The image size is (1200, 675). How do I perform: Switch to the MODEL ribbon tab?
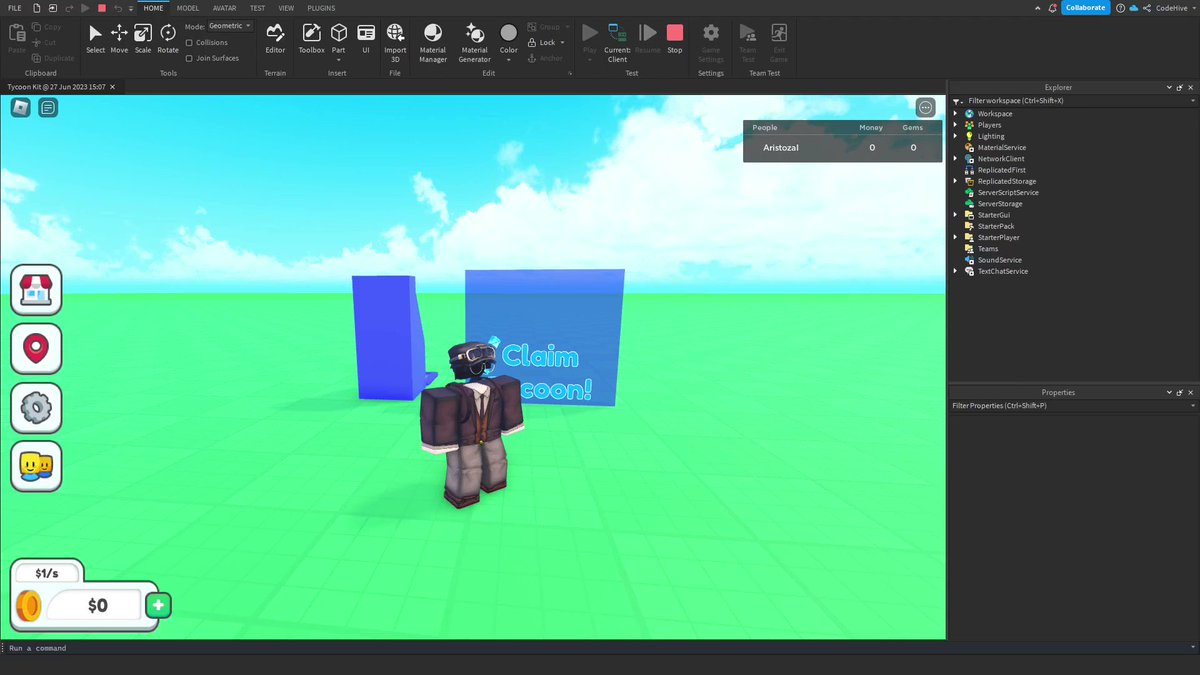coord(187,8)
